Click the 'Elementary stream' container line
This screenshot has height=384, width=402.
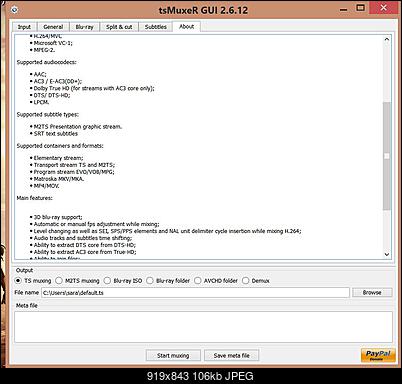(x=58, y=158)
